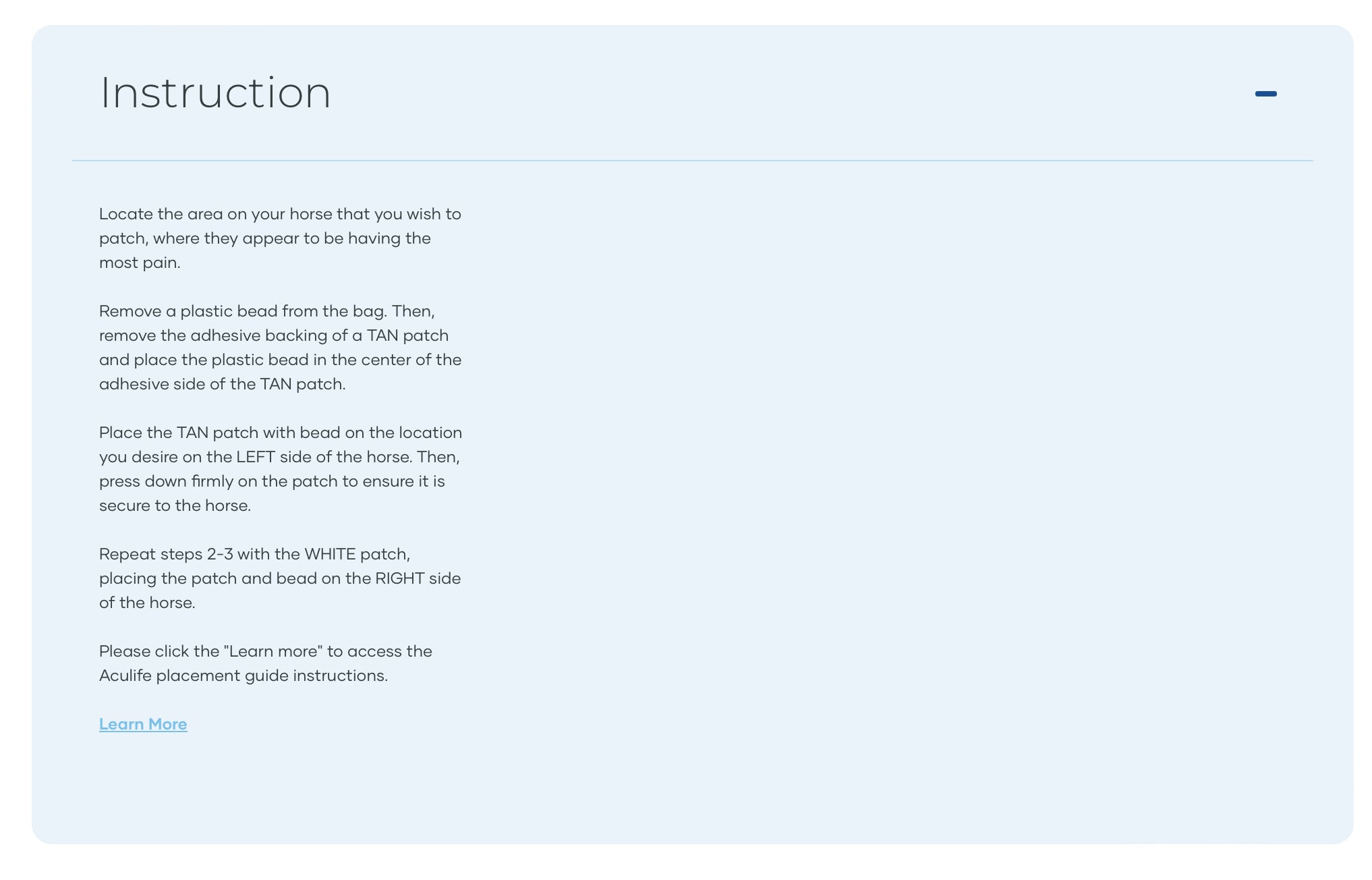The height and width of the screenshot is (880, 1372).
Task: Click the paragraph starting "Place the TAN patch"
Action: (280, 469)
